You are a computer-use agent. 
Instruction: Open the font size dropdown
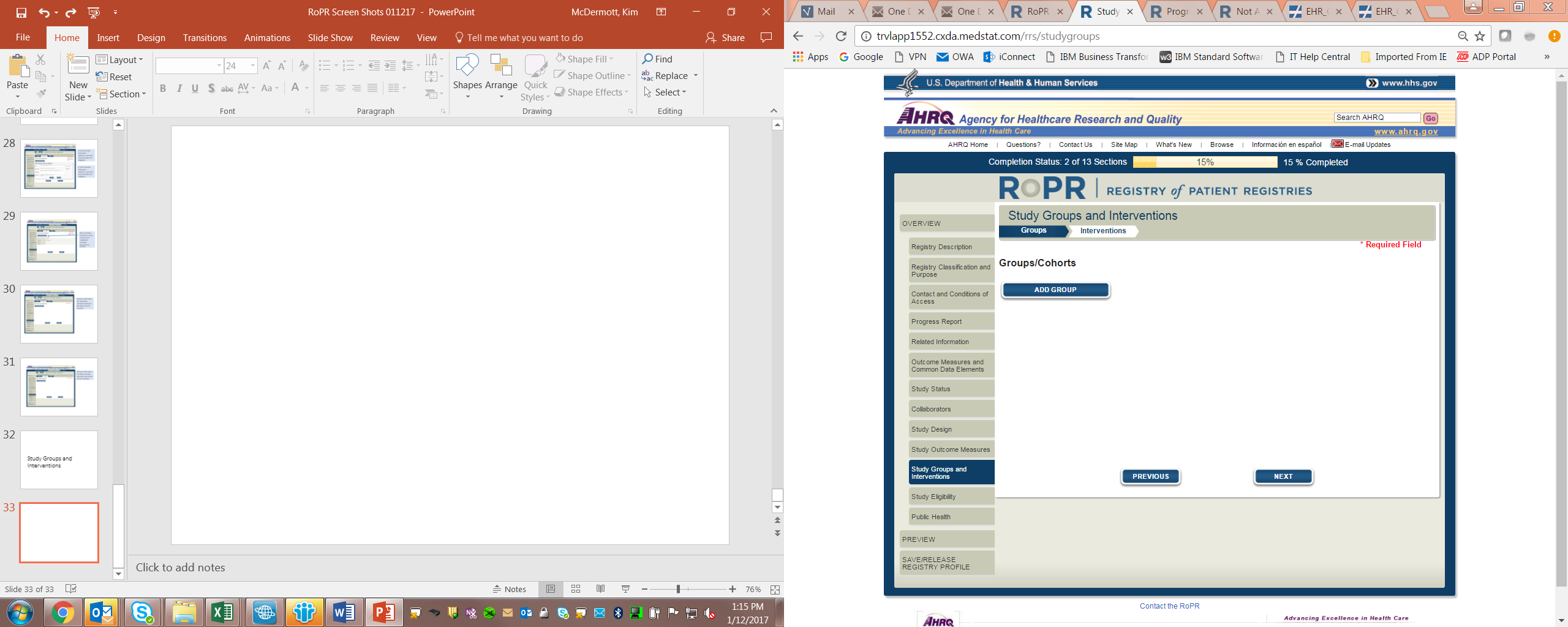point(253,66)
